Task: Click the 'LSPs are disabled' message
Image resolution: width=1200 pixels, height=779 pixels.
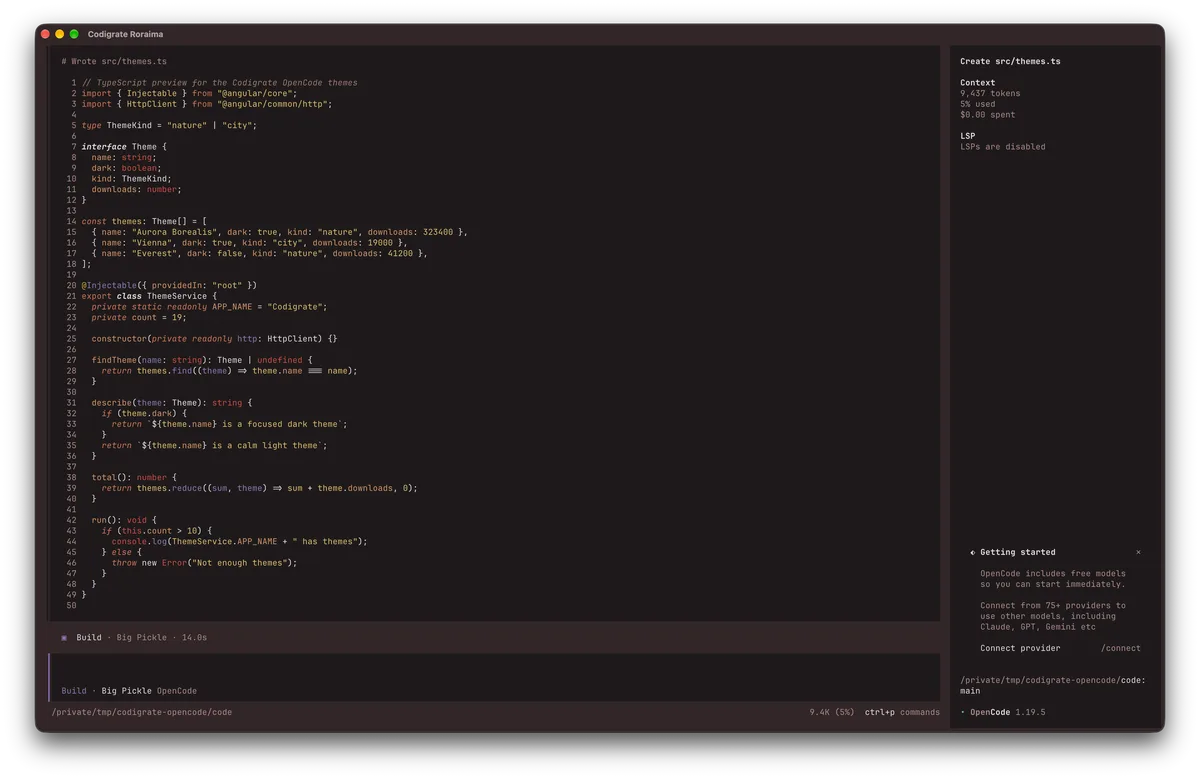Action: (x=1003, y=146)
